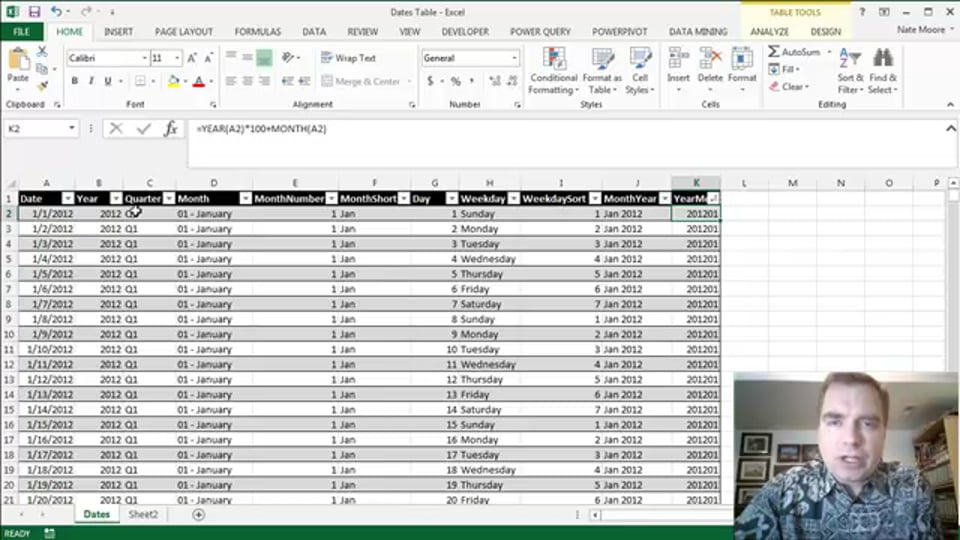Click Merge & Center
Image resolution: width=960 pixels, height=540 pixels.
(x=361, y=81)
